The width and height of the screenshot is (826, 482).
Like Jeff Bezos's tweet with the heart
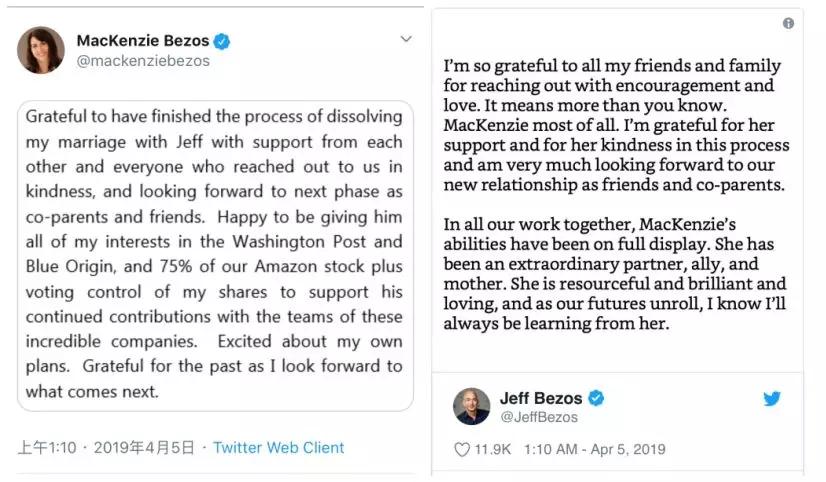(x=462, y=450)
